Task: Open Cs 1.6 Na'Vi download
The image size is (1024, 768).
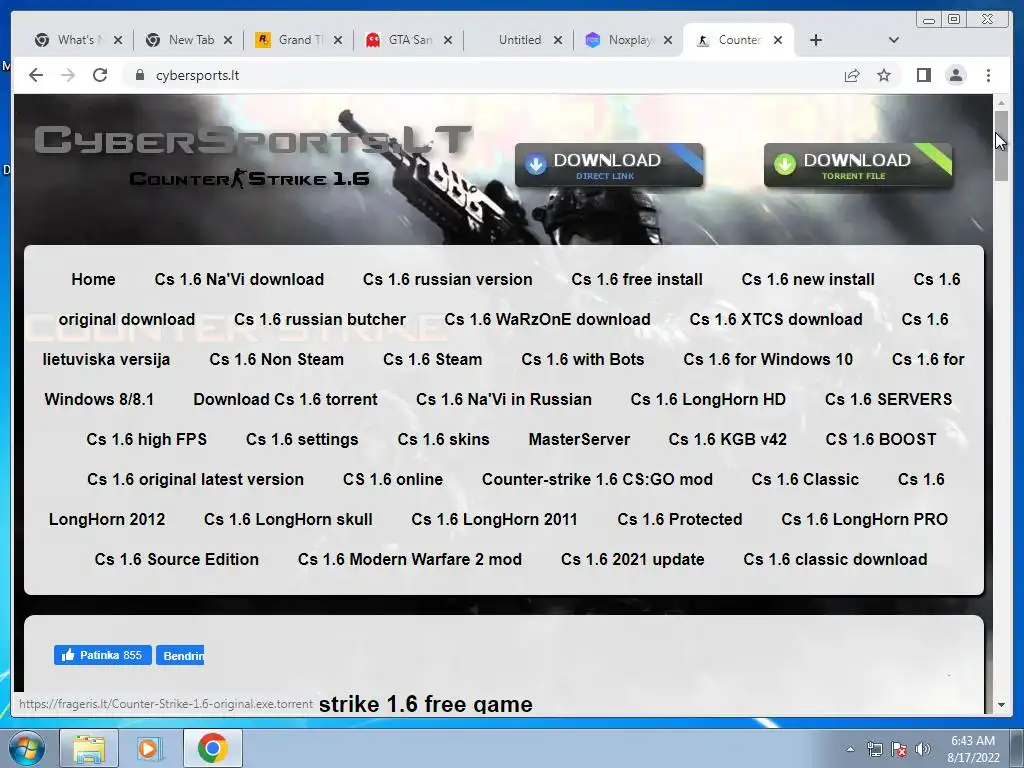Action: pyautogui.click(x=239, y=280)
